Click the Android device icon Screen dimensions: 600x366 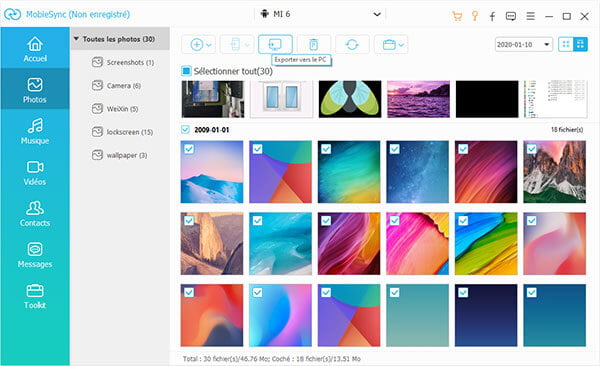coord(264,14)
